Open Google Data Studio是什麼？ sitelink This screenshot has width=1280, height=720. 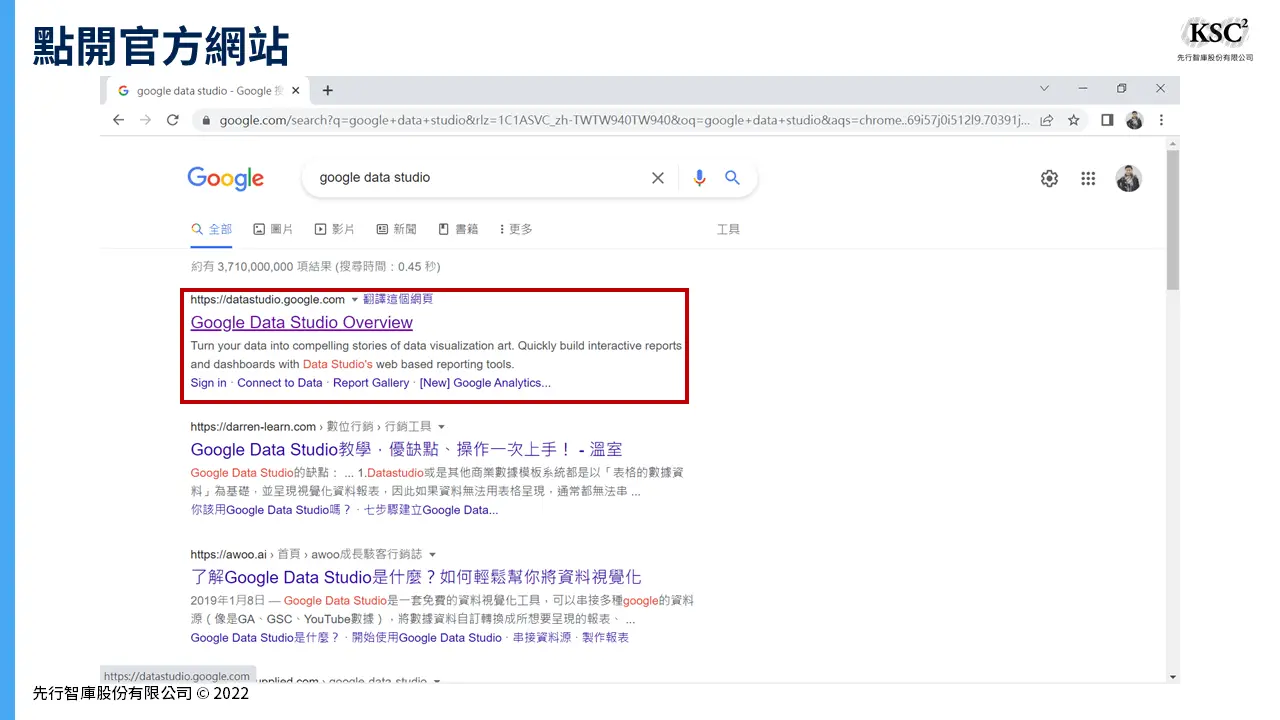pyautogui.click(x=265, y=638)
